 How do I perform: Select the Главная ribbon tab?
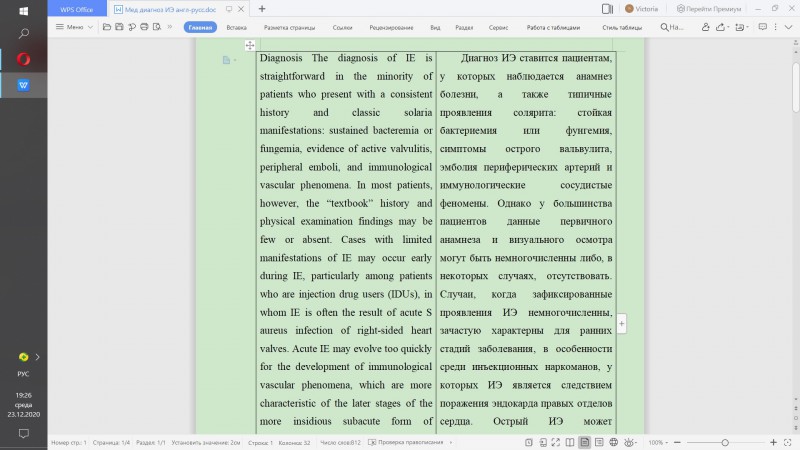click(x=200, y=28)
